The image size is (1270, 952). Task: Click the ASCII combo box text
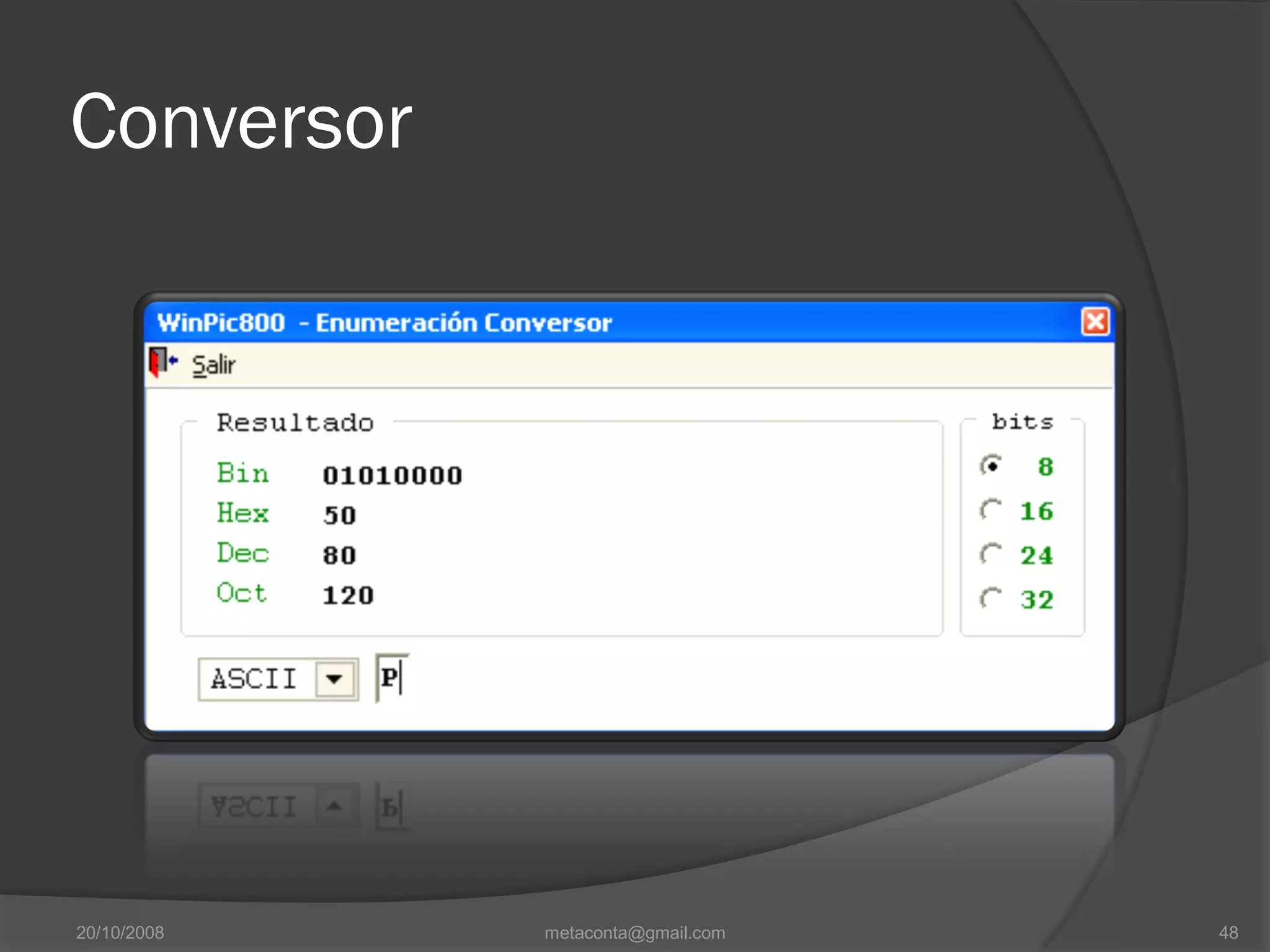click(x=254, y=679)
